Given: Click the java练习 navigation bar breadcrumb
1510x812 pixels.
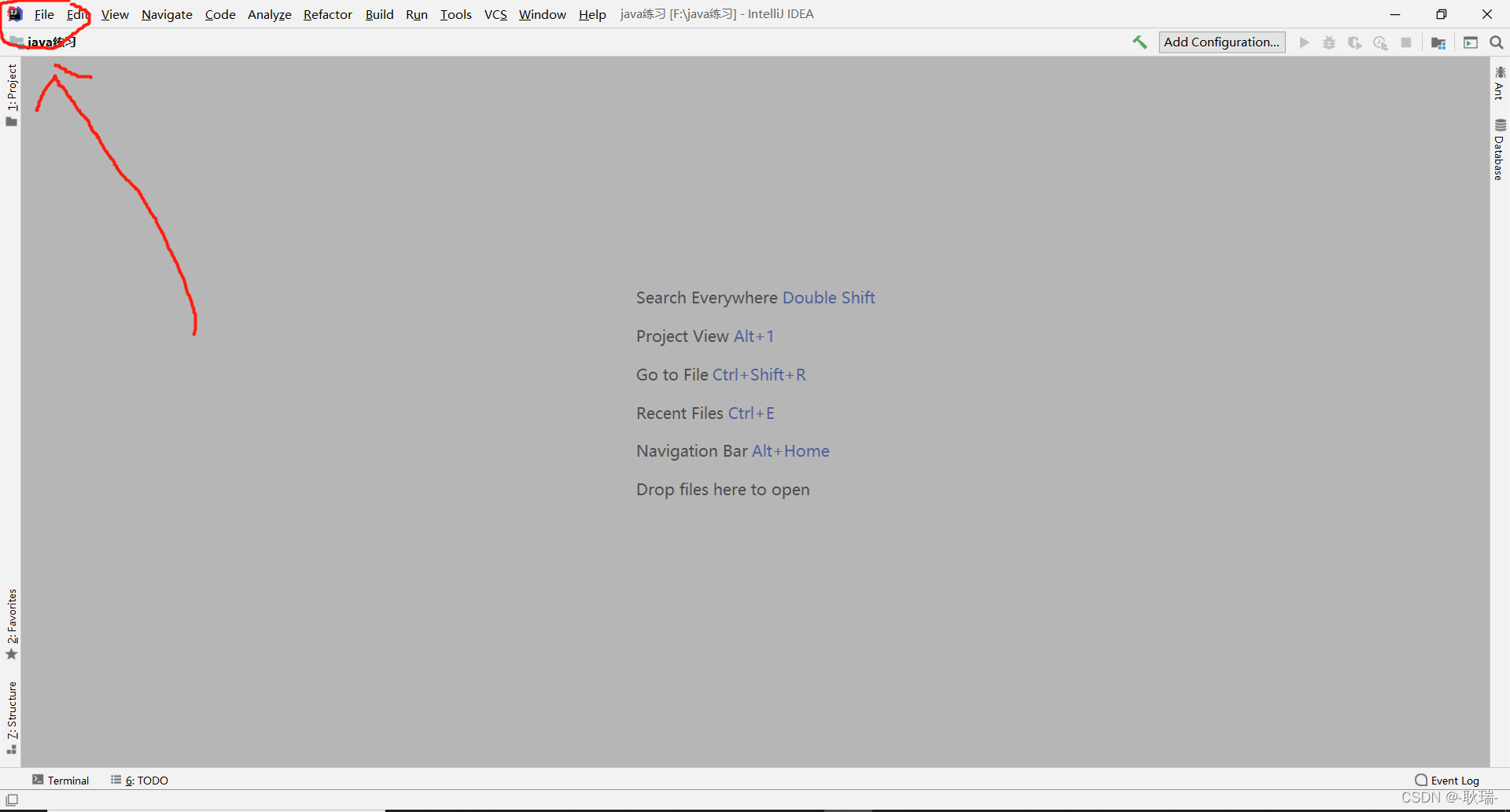Looking at the screenshot, I should click(x=44, y=42).
